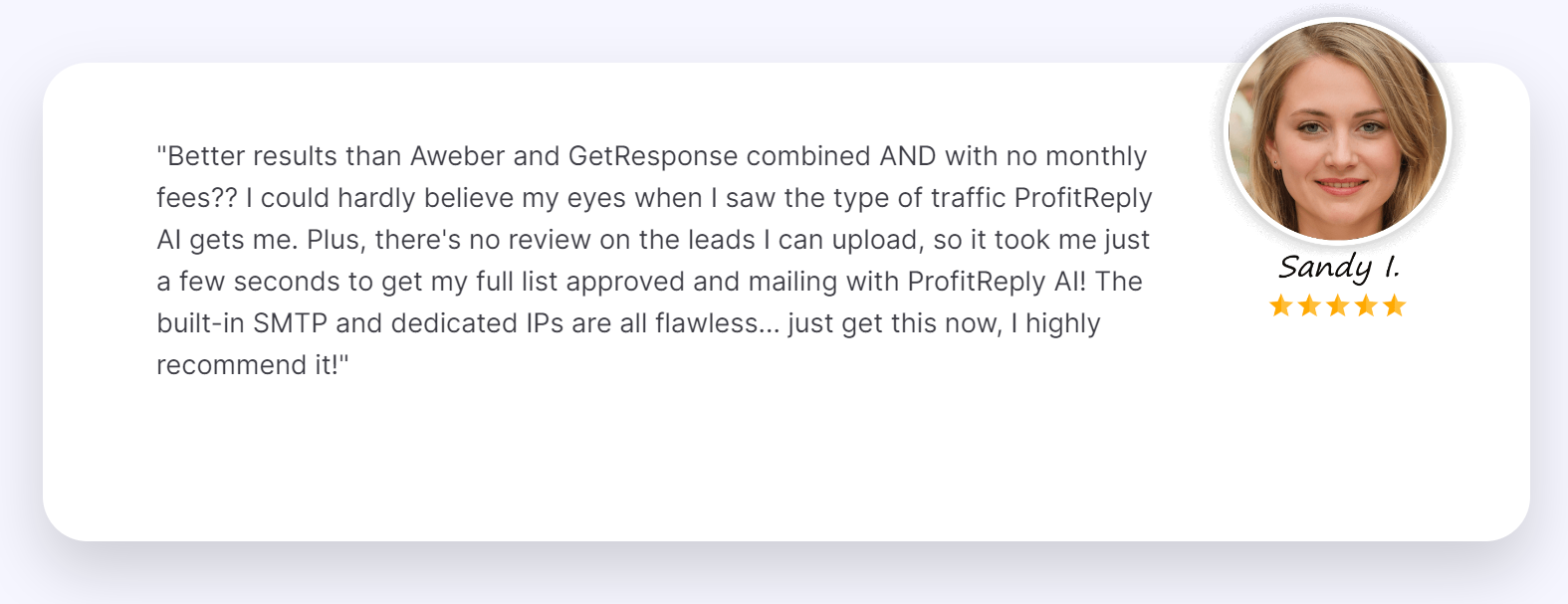Click the first gold rating star
This screenshot has width=1568, height=604.
(1280, 305)
